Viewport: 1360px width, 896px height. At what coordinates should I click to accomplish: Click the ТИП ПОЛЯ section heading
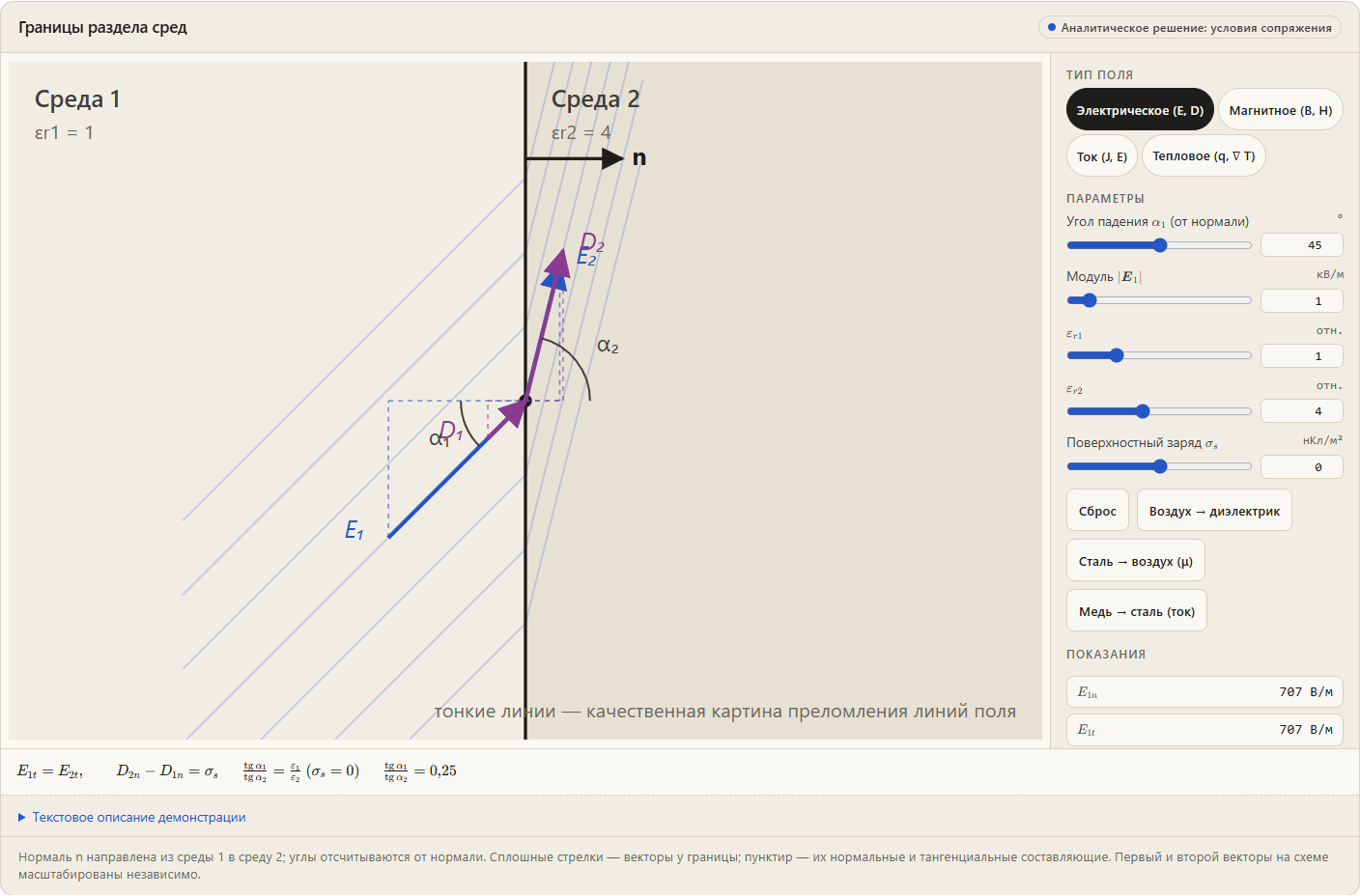point(1099,75)
